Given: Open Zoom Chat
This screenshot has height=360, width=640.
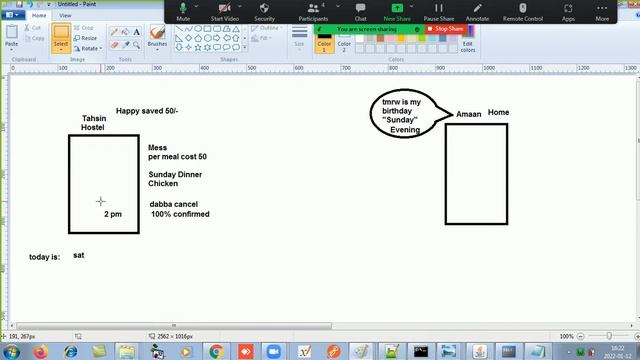Looking at the screenshot, I should pos(360,12).
